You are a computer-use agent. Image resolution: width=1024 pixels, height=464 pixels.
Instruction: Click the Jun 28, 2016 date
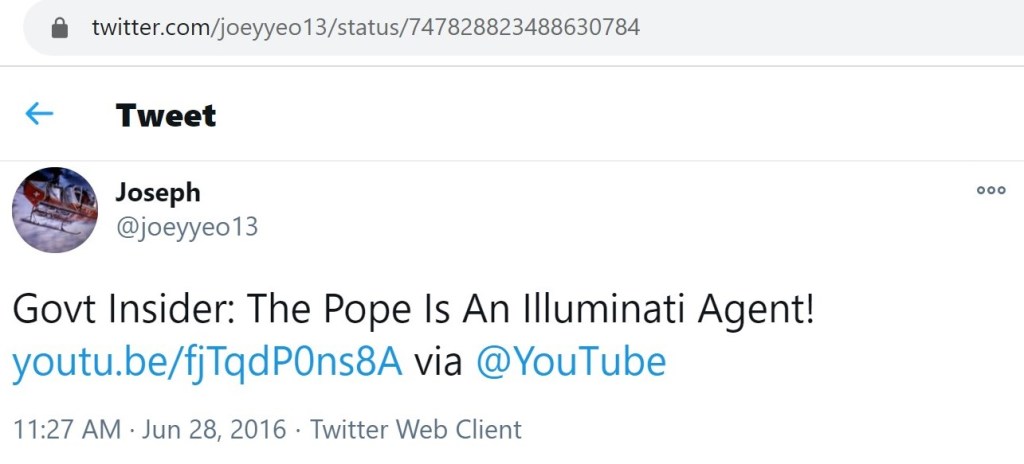pyautogui.click(x=214, y=430)
